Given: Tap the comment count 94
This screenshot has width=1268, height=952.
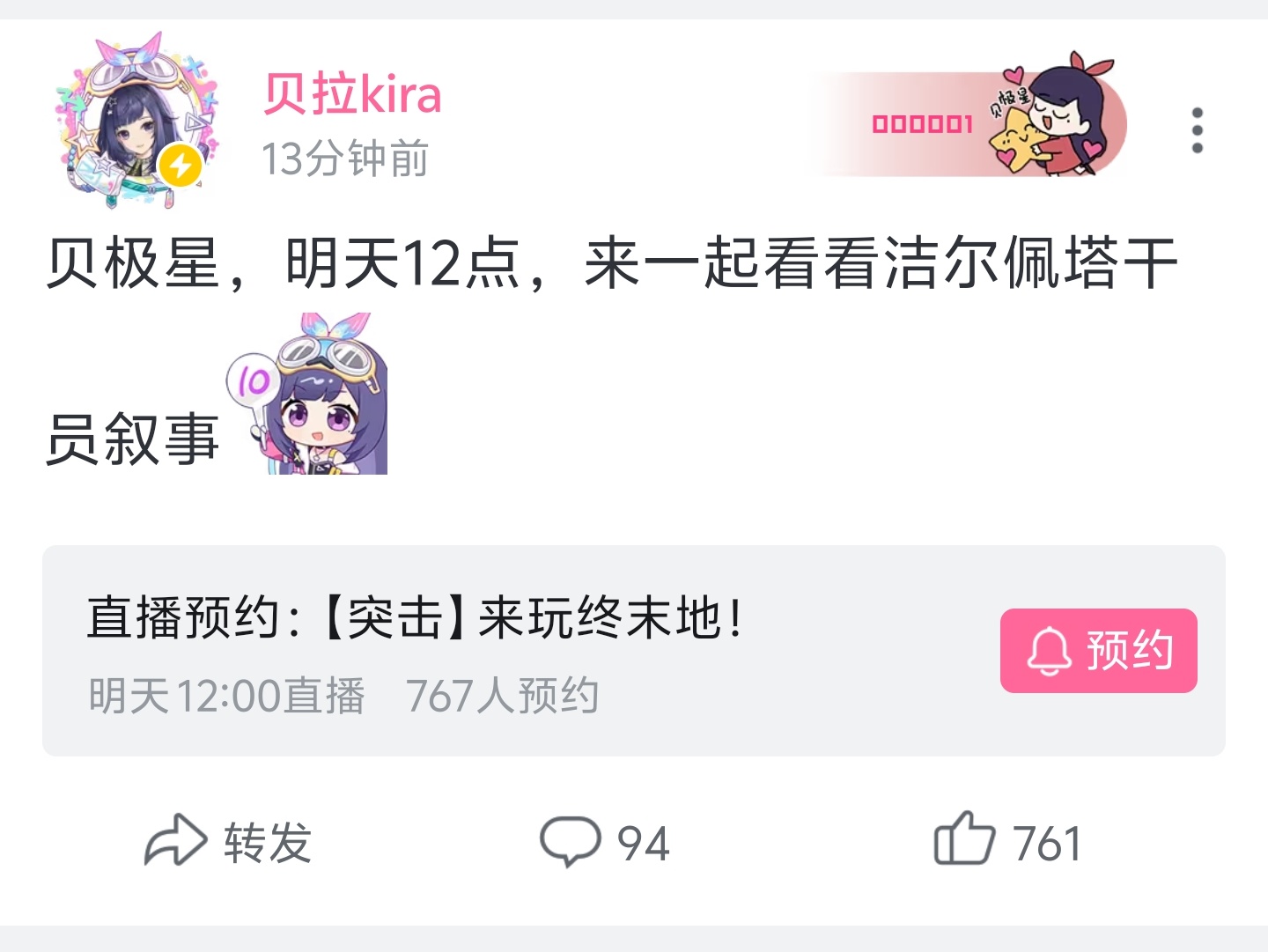Looking at the screenshot, I should 643,844.
